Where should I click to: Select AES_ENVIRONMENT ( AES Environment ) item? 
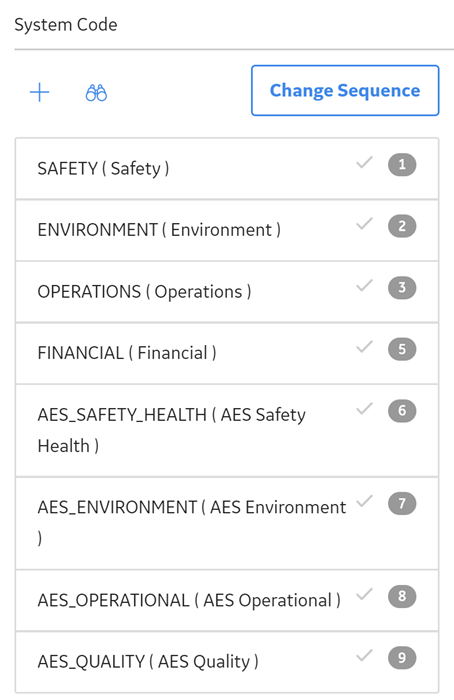[x=227, y=523]
